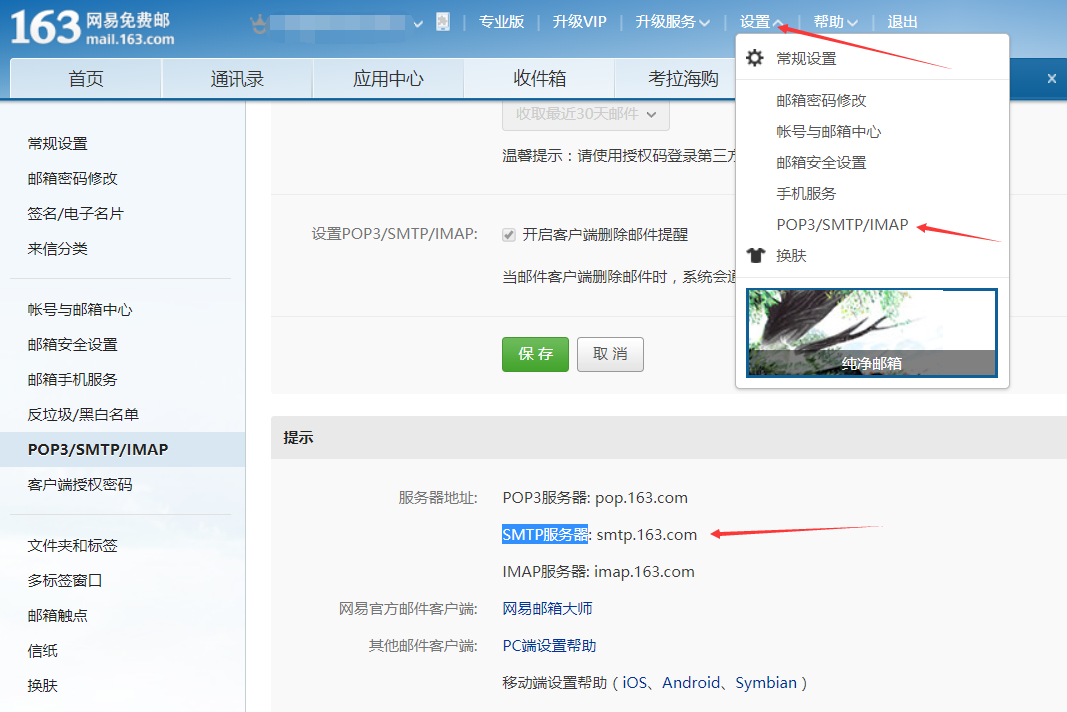Viewport: 1067px width, 712px height.
Task: Click the SMTP server address smtp.163.com
Action: pos(646,534)
